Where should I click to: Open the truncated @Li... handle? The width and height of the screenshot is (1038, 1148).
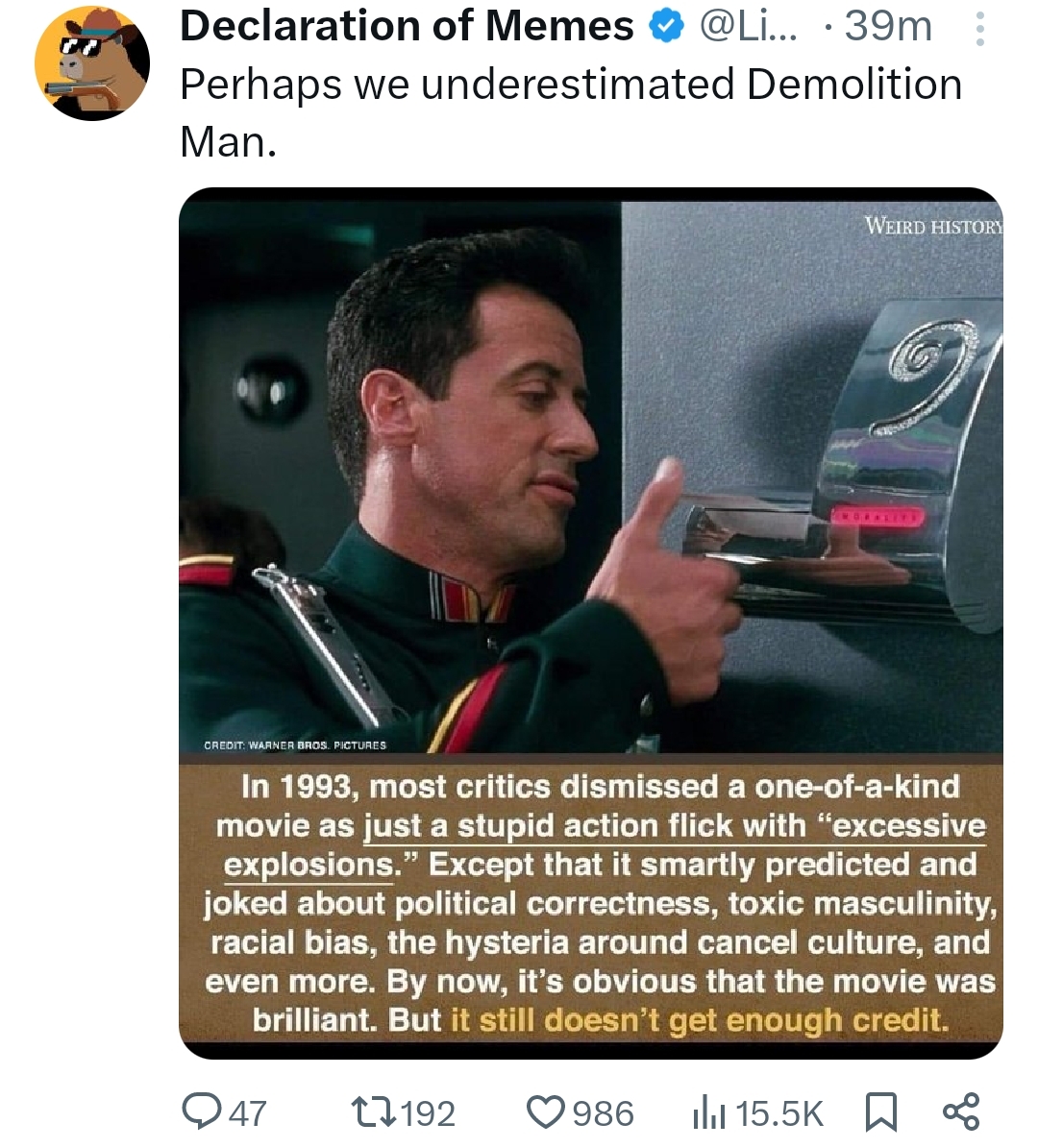point(749,26)
